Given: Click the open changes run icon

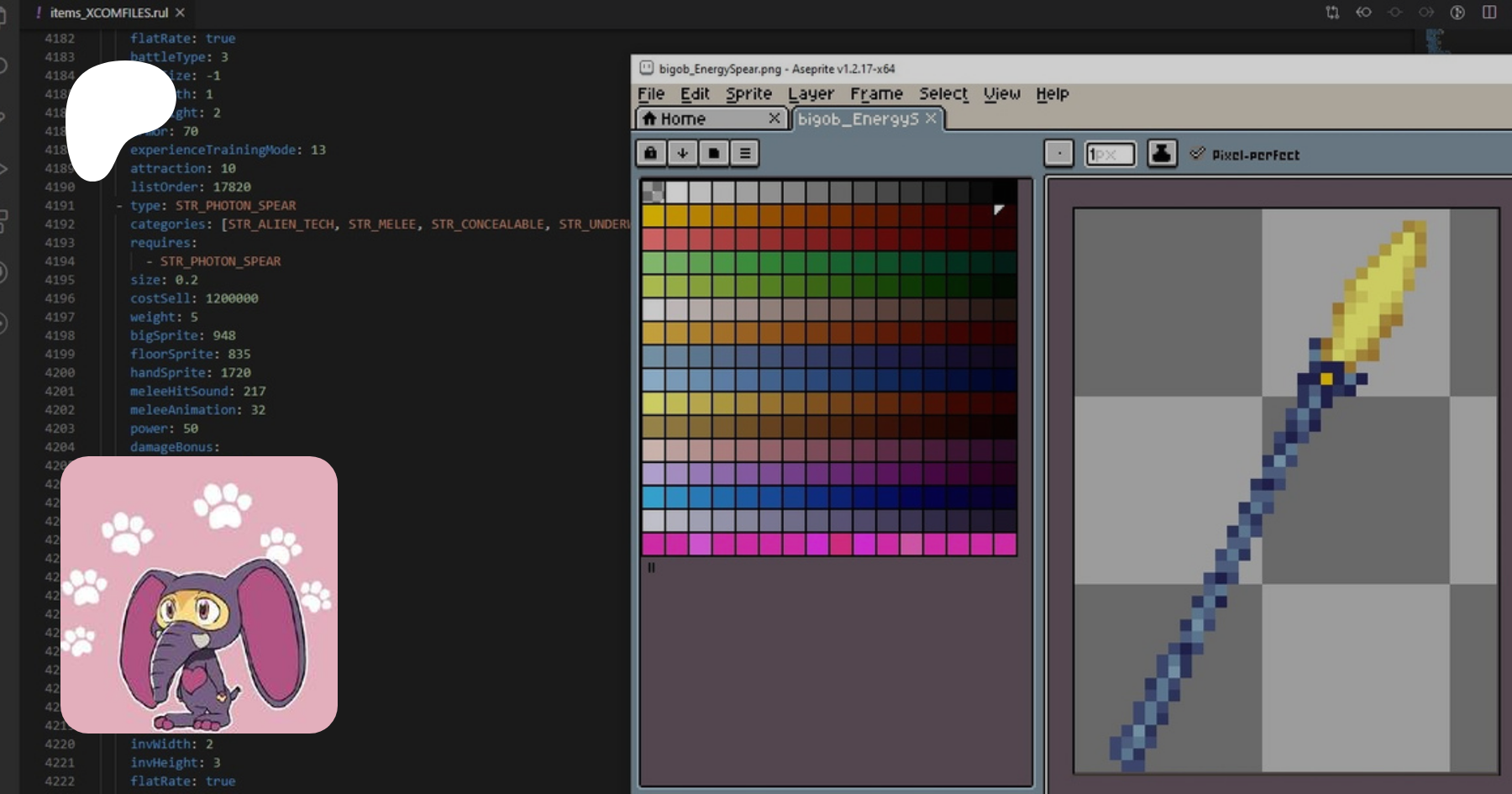Looking at the screenshot, I should [1457, 12].
